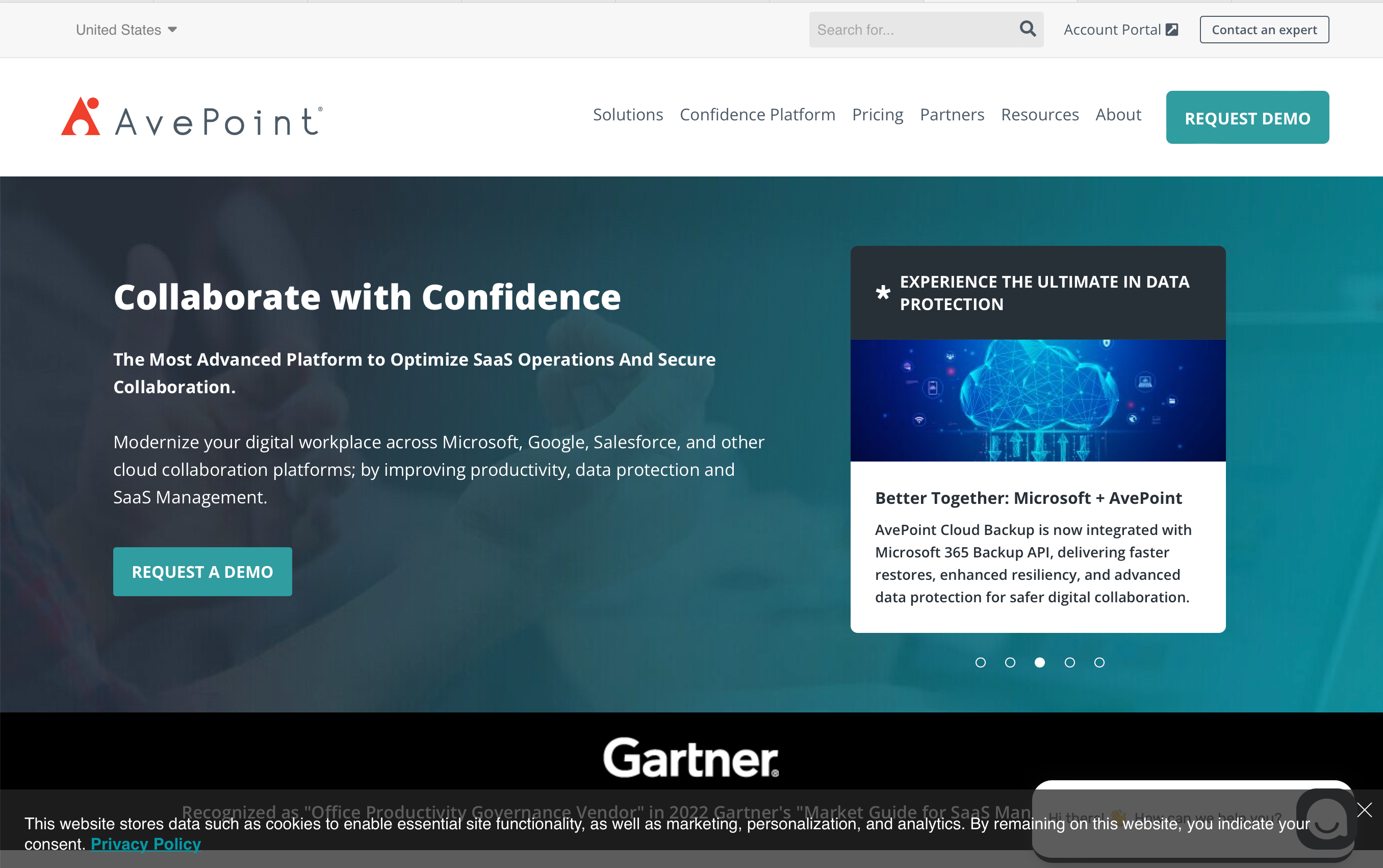The width and height of the screenshot is (1383, 868).
Task: Select the fifth carousel dot
Action: coord(1099,662)
